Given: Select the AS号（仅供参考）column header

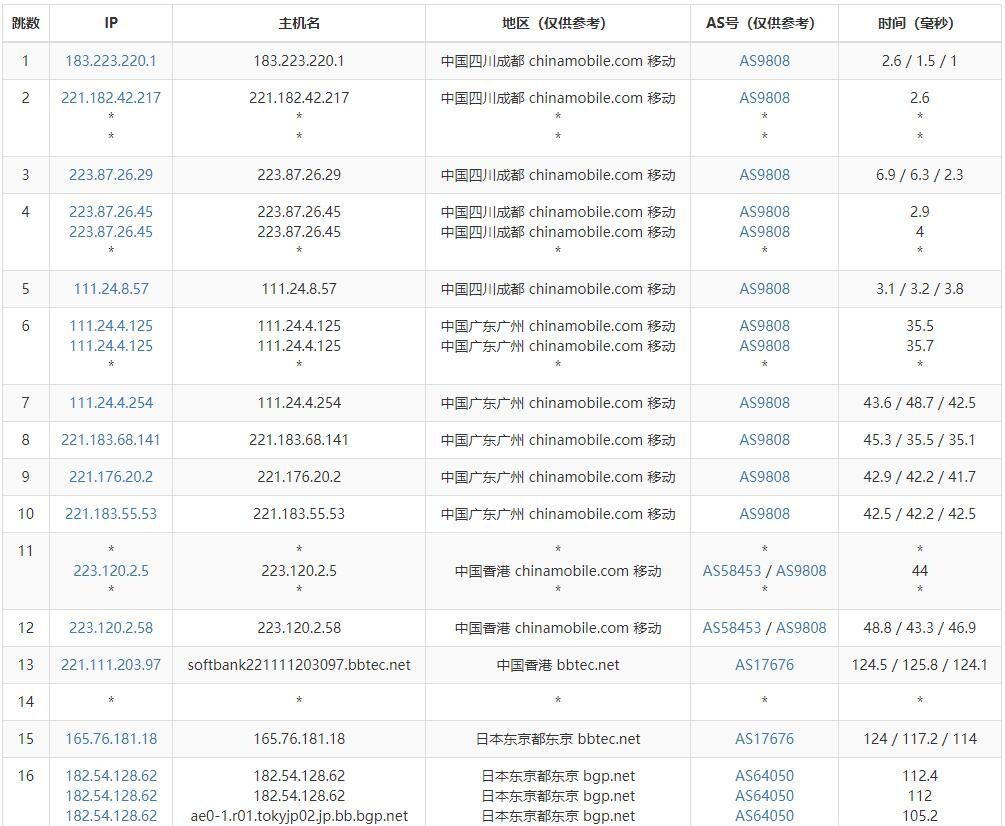Looking at the screenshot, I should click(764, 23).
